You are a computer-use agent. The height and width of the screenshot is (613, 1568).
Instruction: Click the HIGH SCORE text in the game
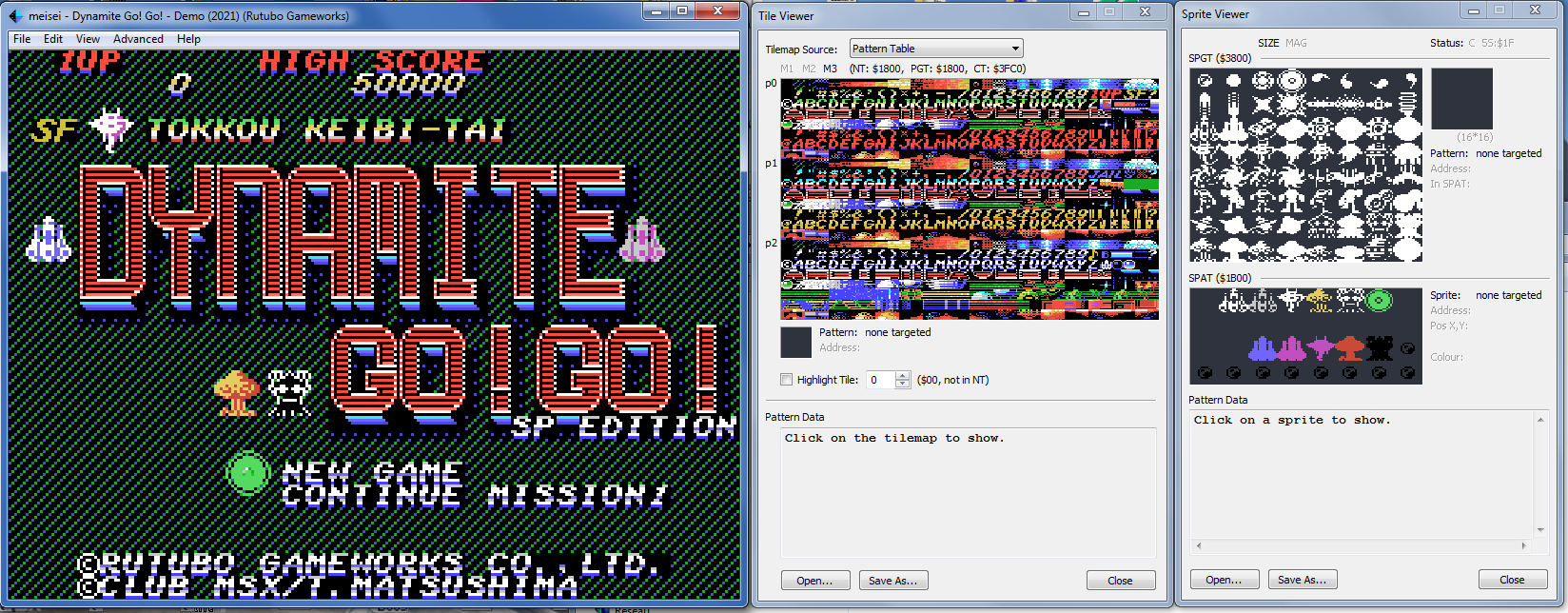click(x=371, y=61)
